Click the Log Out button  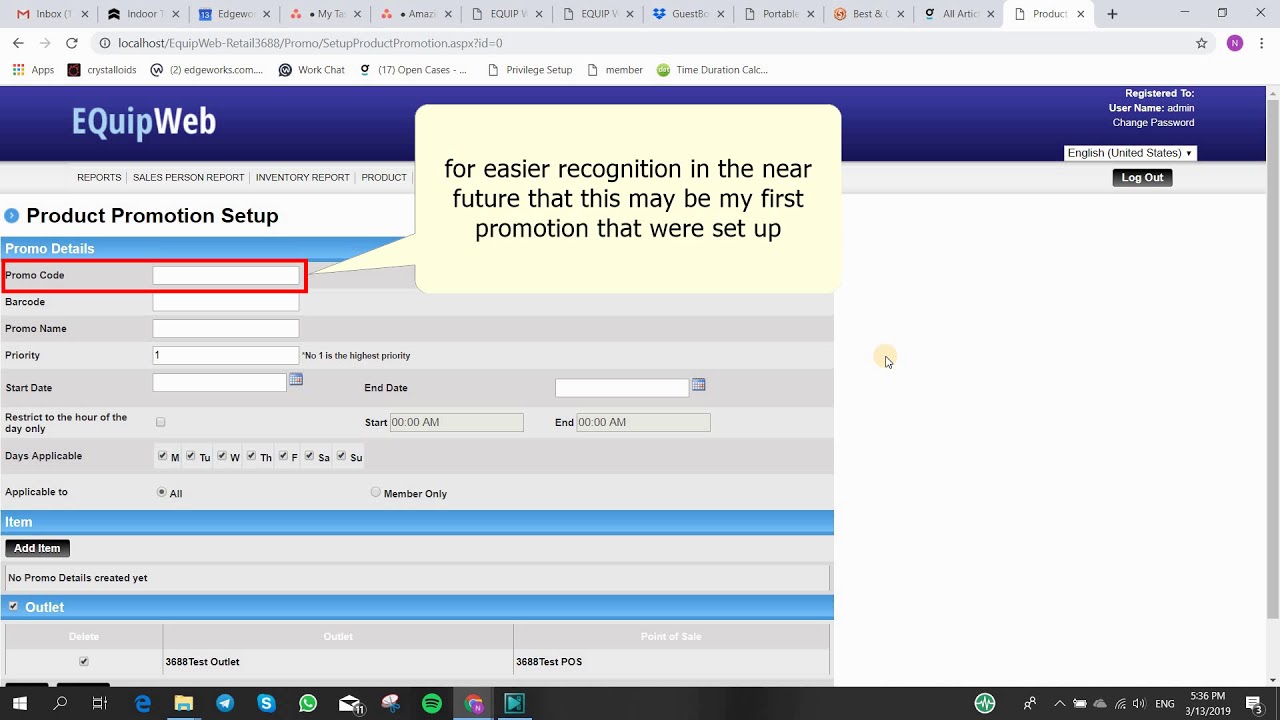click(1142, 177)
